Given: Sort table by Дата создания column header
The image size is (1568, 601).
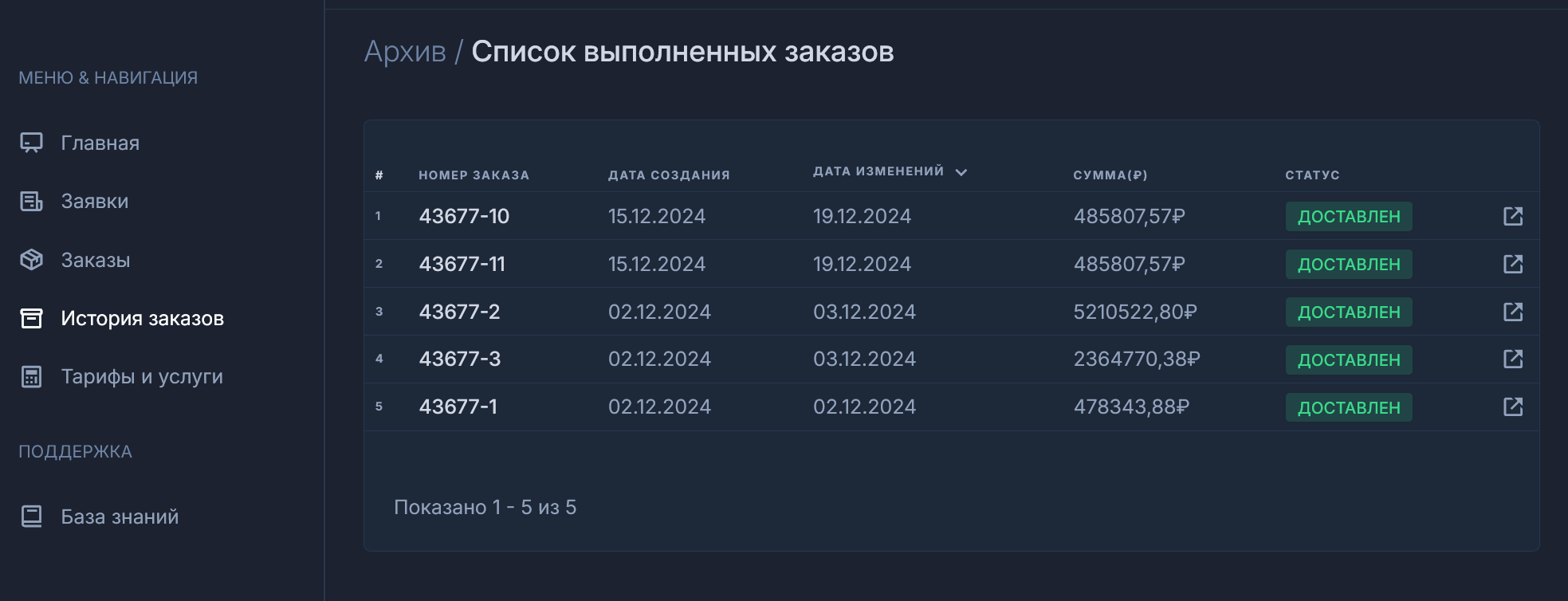Looking at the screenshot, I should coord(669,175).
